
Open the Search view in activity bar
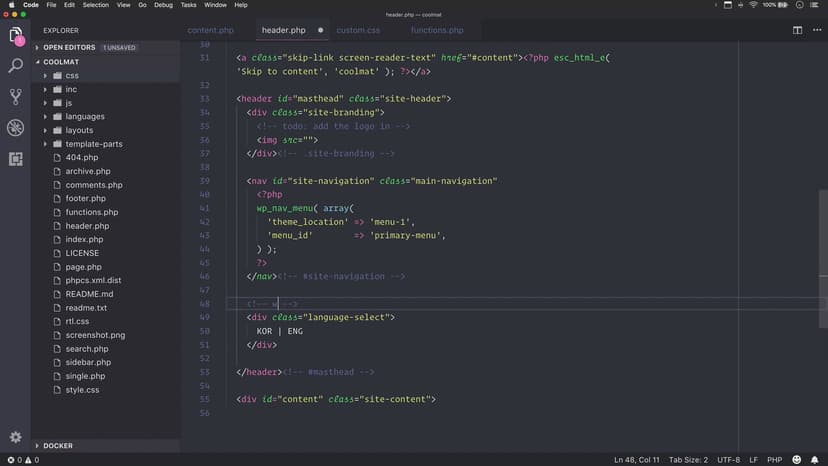[16, 66]
